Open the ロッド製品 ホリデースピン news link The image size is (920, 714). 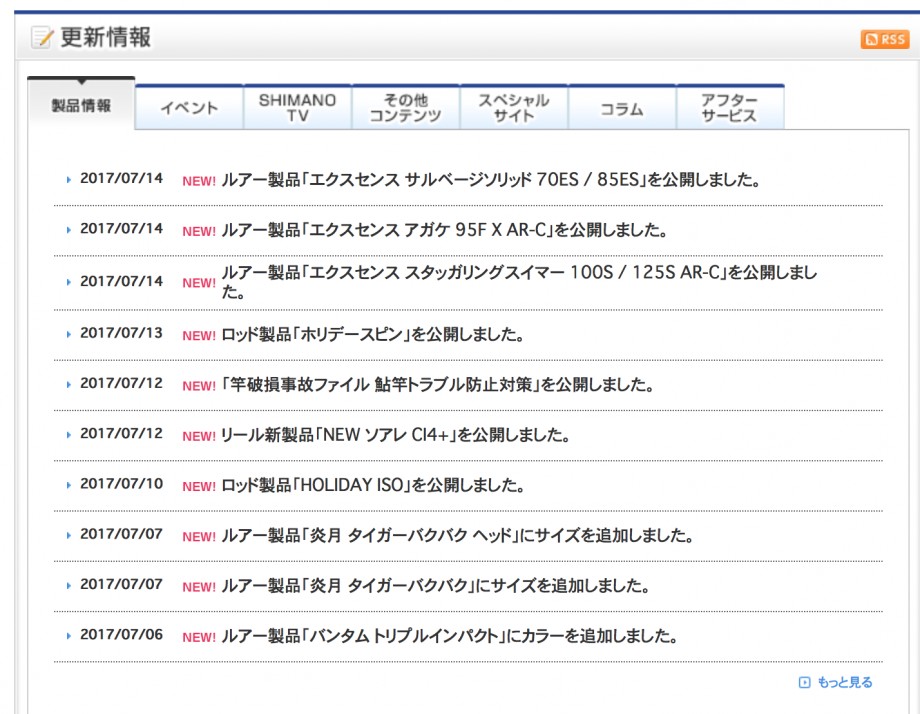[373, 334]
